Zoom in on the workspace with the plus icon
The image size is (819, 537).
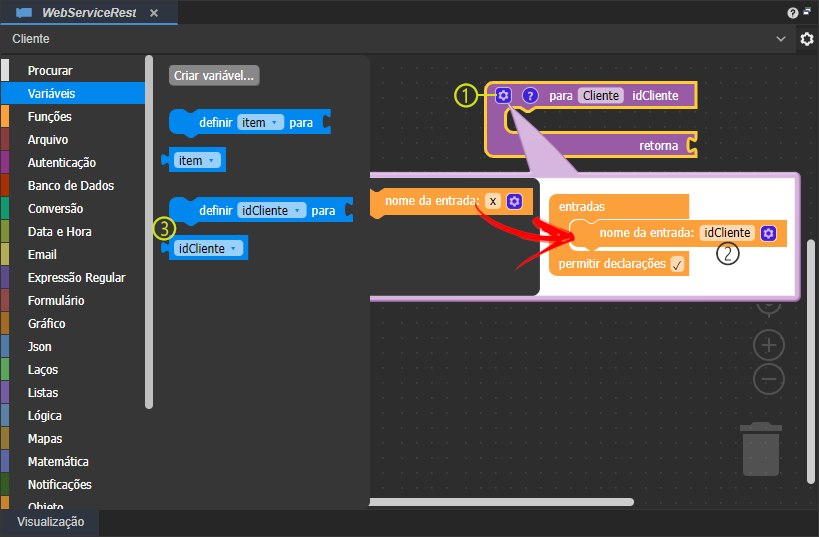click(769, 345)
